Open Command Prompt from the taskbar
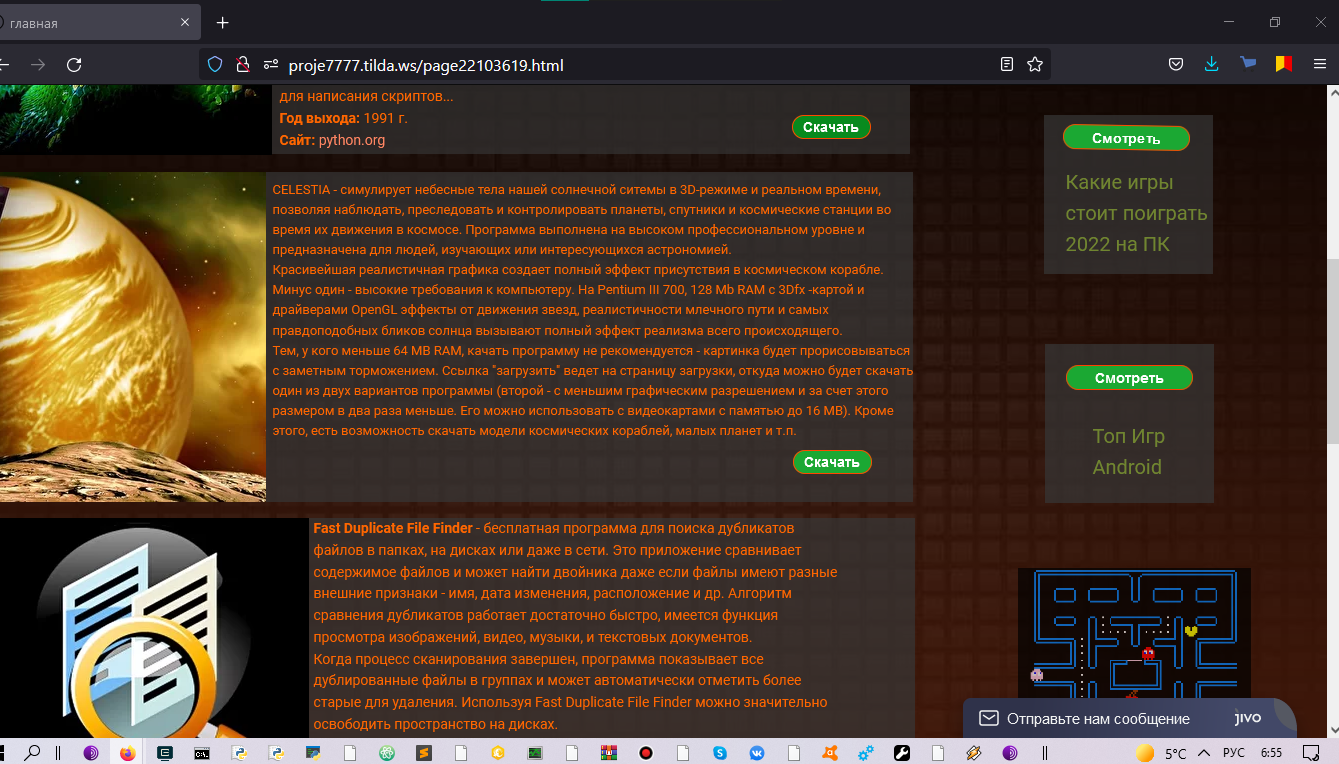The image size is (1339, 764). tap(201, 752)
